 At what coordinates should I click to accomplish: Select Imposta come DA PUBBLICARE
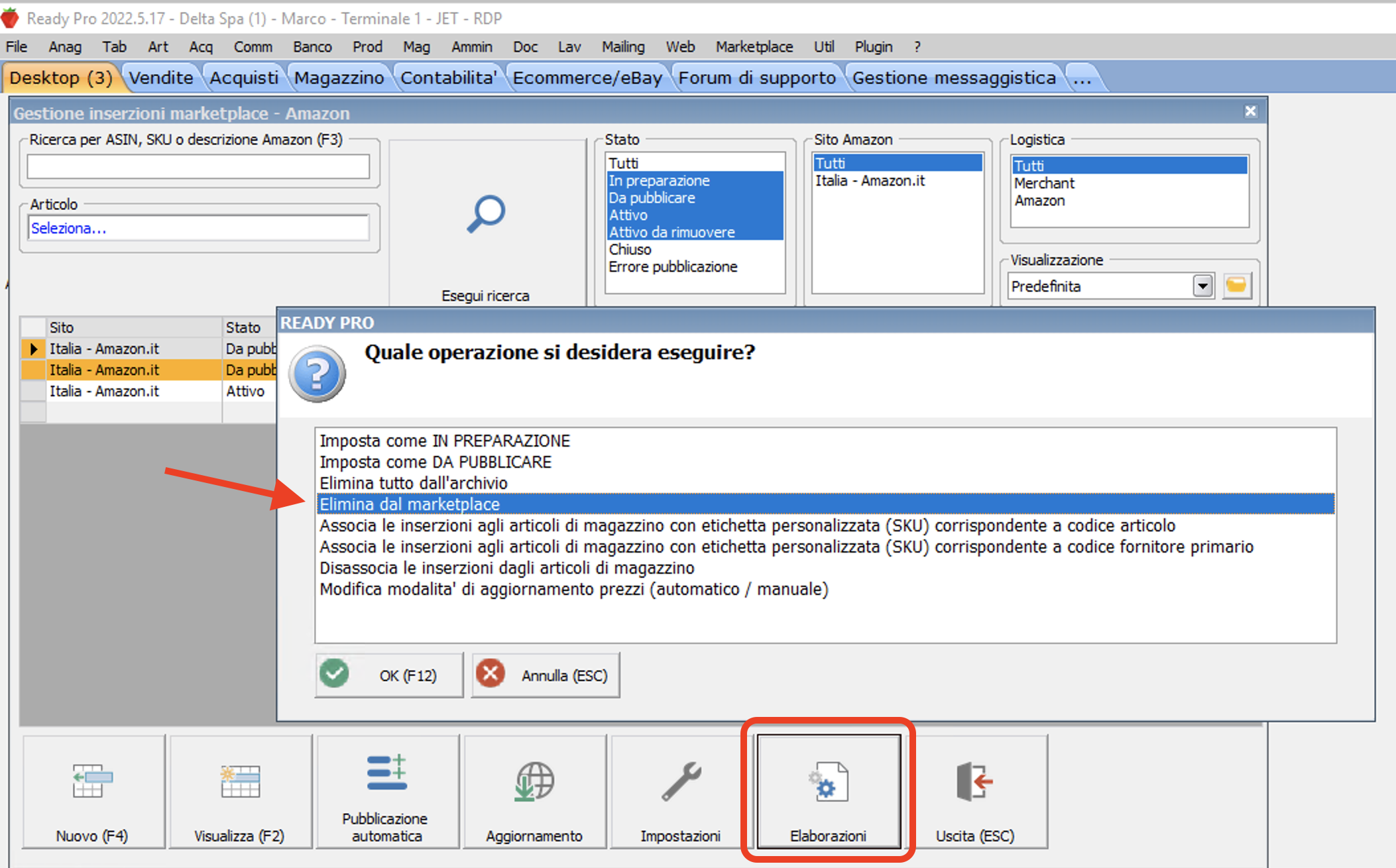pyautogui.click(x=825, y=462)
